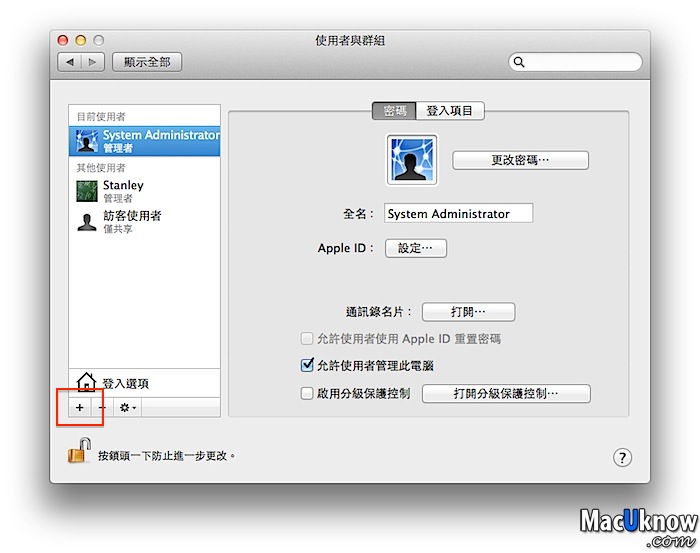
Task: Toggle 允許使用者管理此電腦 checkbox
Action: (x=308, y=366)
